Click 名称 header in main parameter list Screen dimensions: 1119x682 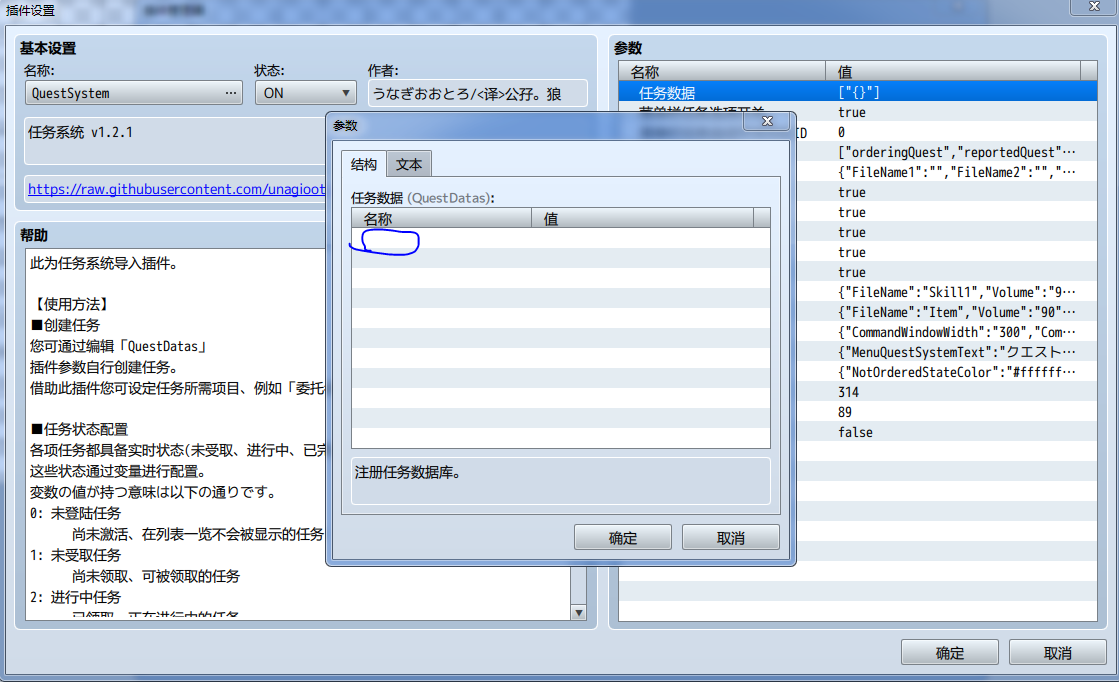click(x=722, y=71)
